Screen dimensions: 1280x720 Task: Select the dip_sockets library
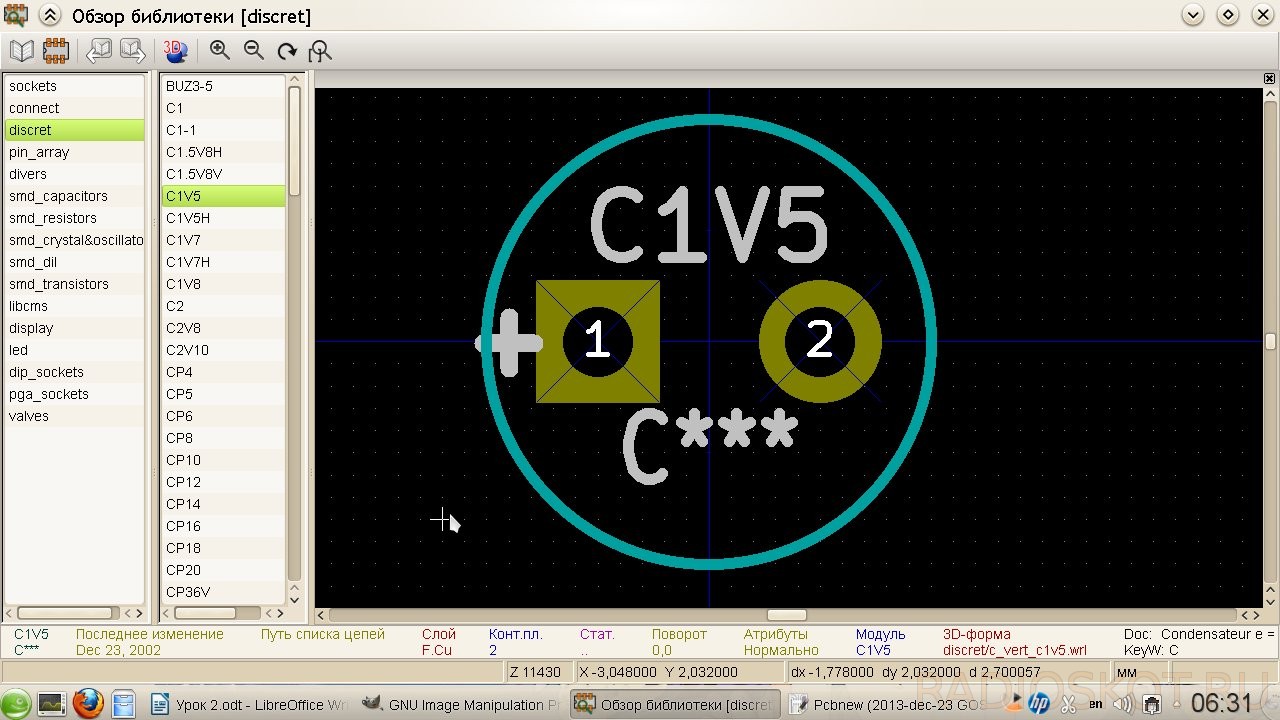point(74,372)
